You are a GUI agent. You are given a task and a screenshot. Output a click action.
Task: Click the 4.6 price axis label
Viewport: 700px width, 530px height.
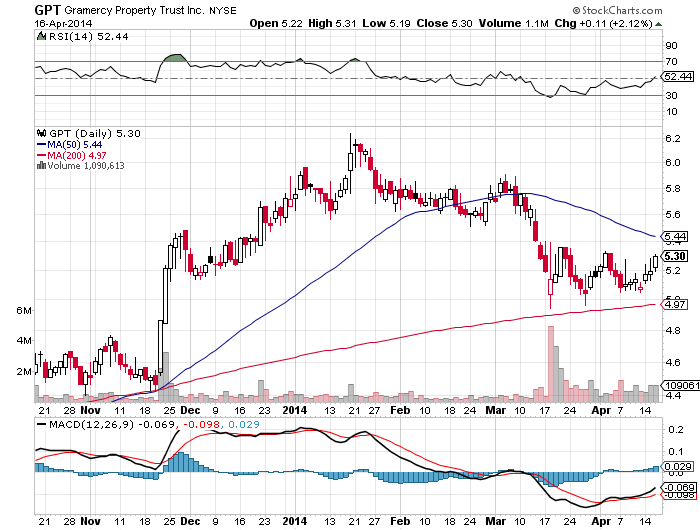click(673, 362)
